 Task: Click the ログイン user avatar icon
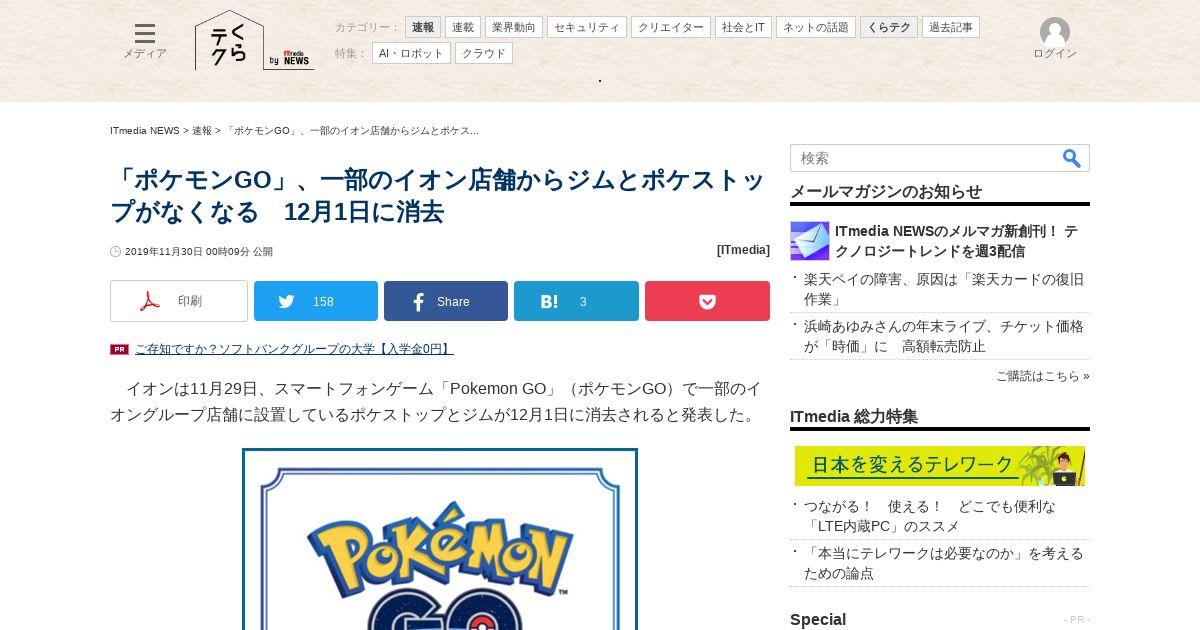(1055, 32)
